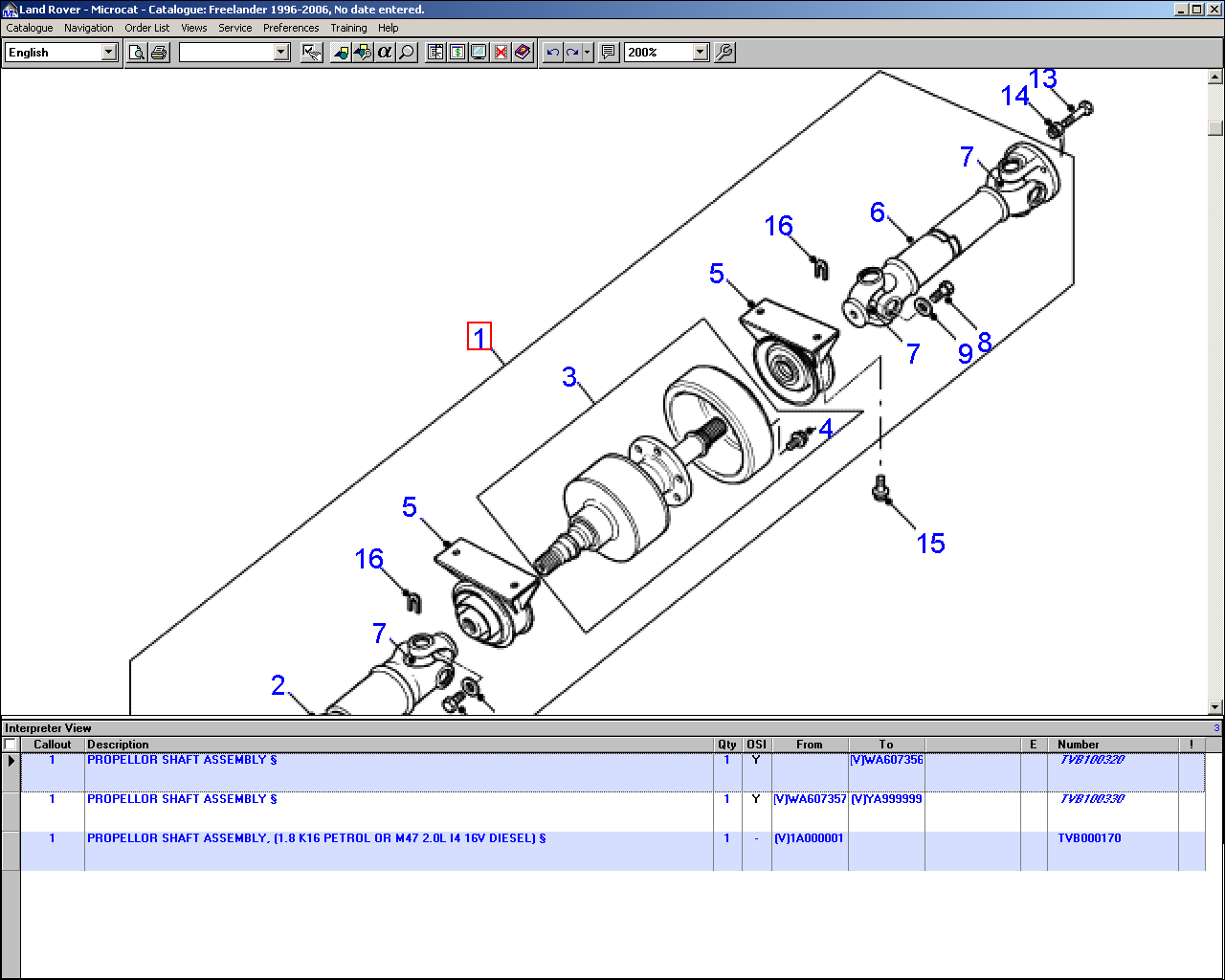Select part number TVB000170 row
Viewport: 1225px width, 980px height.
[1089, 838]
